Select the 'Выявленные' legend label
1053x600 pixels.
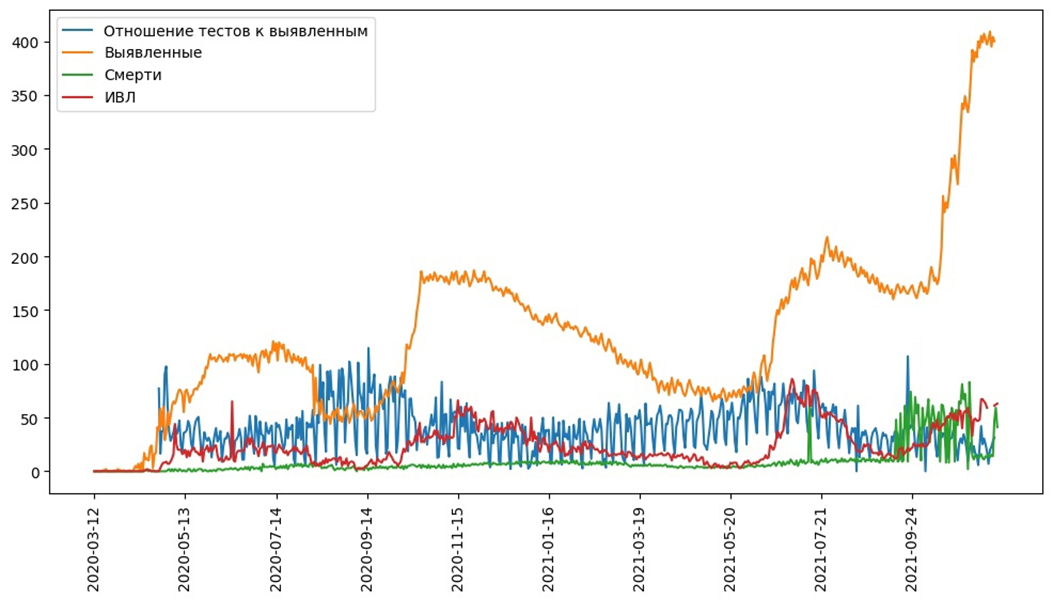tap(153, 52)
